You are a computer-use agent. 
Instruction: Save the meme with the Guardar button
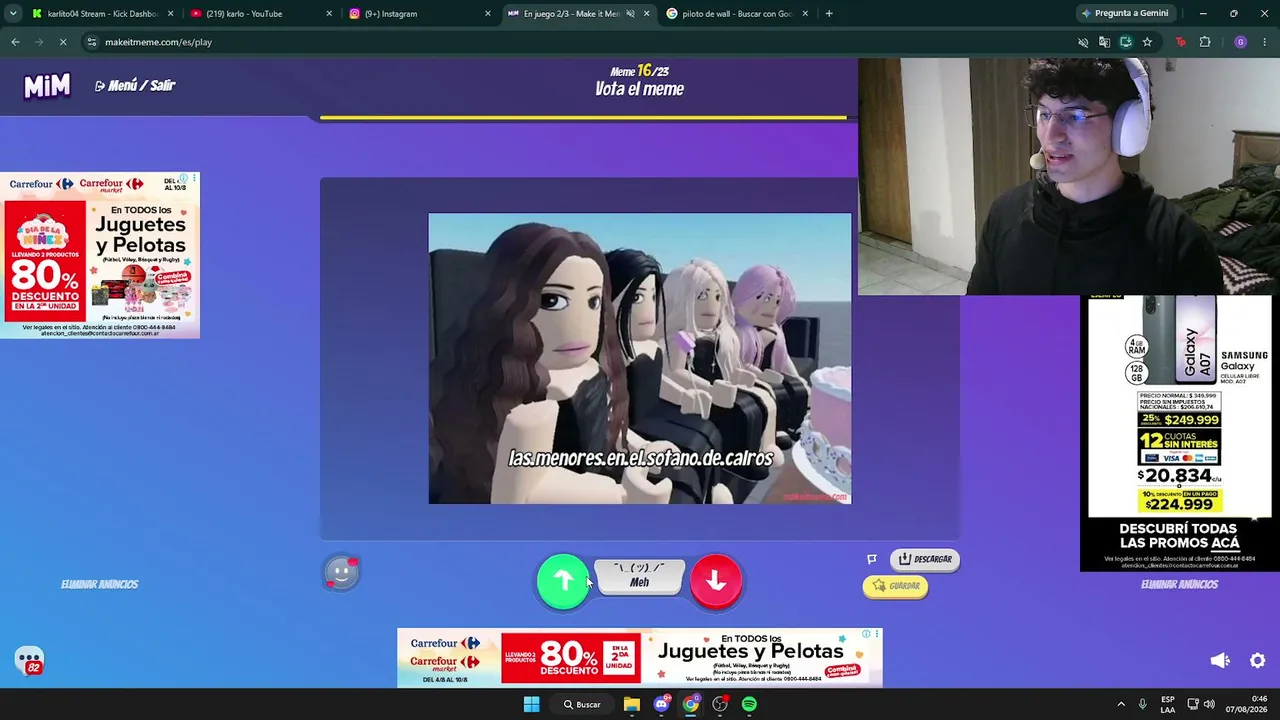895,586
